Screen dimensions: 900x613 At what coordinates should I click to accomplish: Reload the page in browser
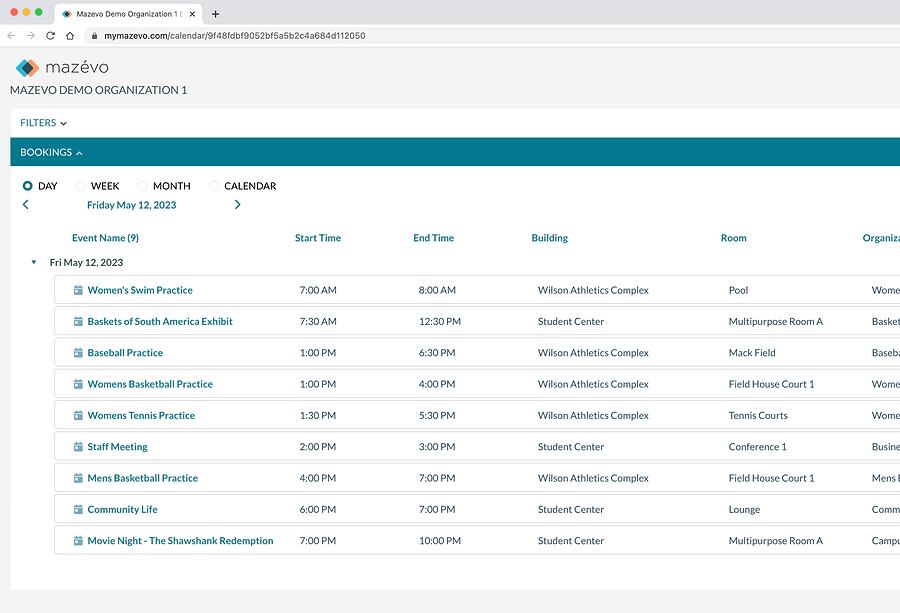(51, 36)
